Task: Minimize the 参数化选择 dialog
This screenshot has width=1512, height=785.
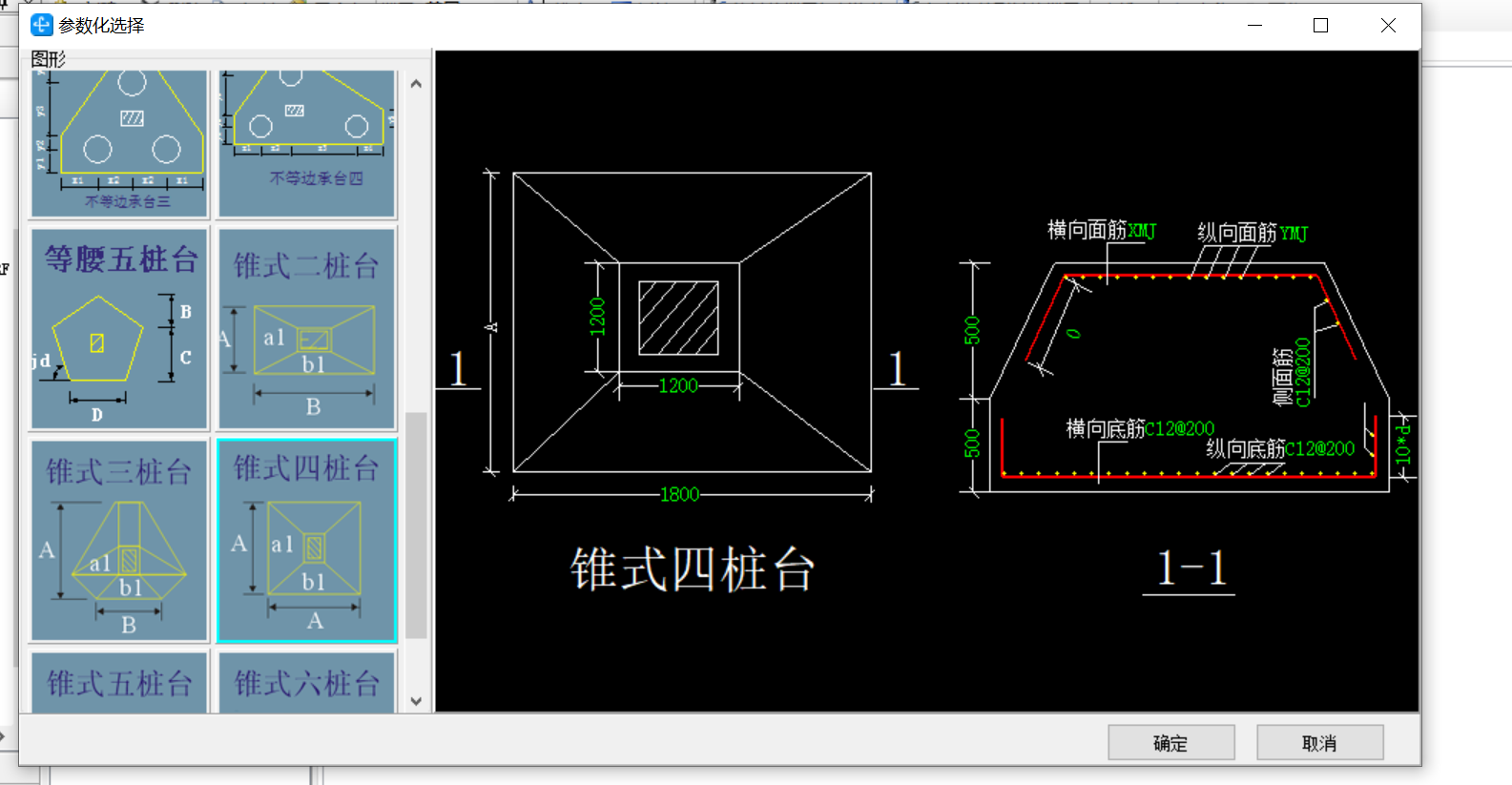Action: pyautogui.click(x=1254, y=26)
